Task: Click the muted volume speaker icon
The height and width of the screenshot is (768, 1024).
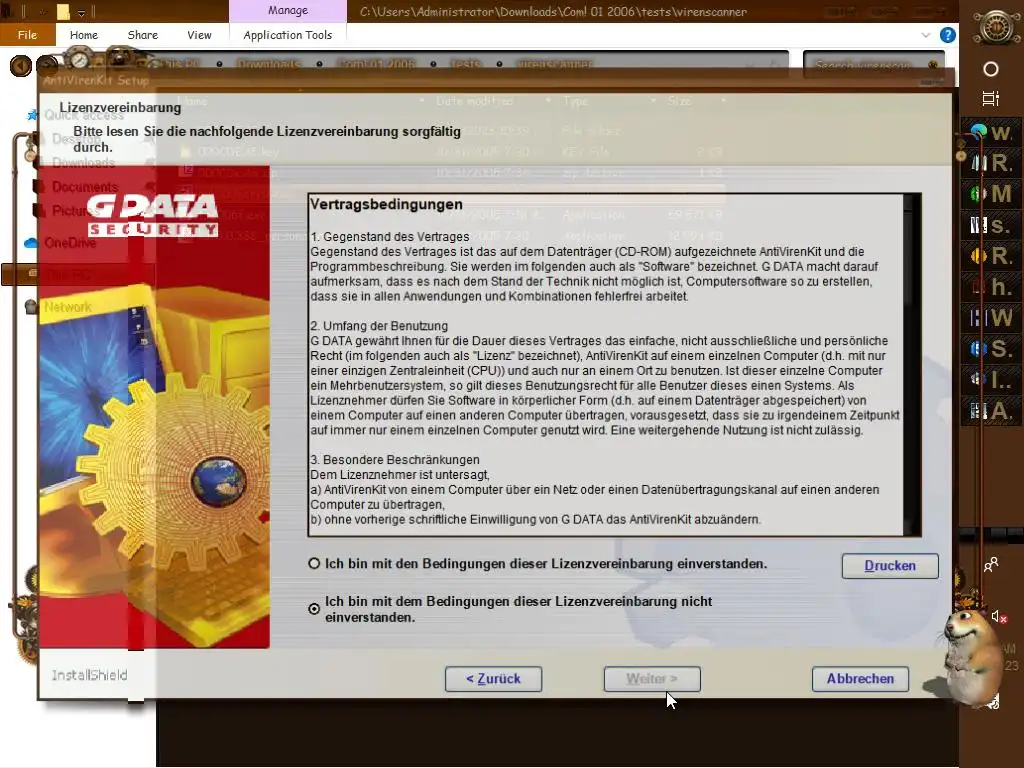Action: pyautogui.click(x=999, y=616)
